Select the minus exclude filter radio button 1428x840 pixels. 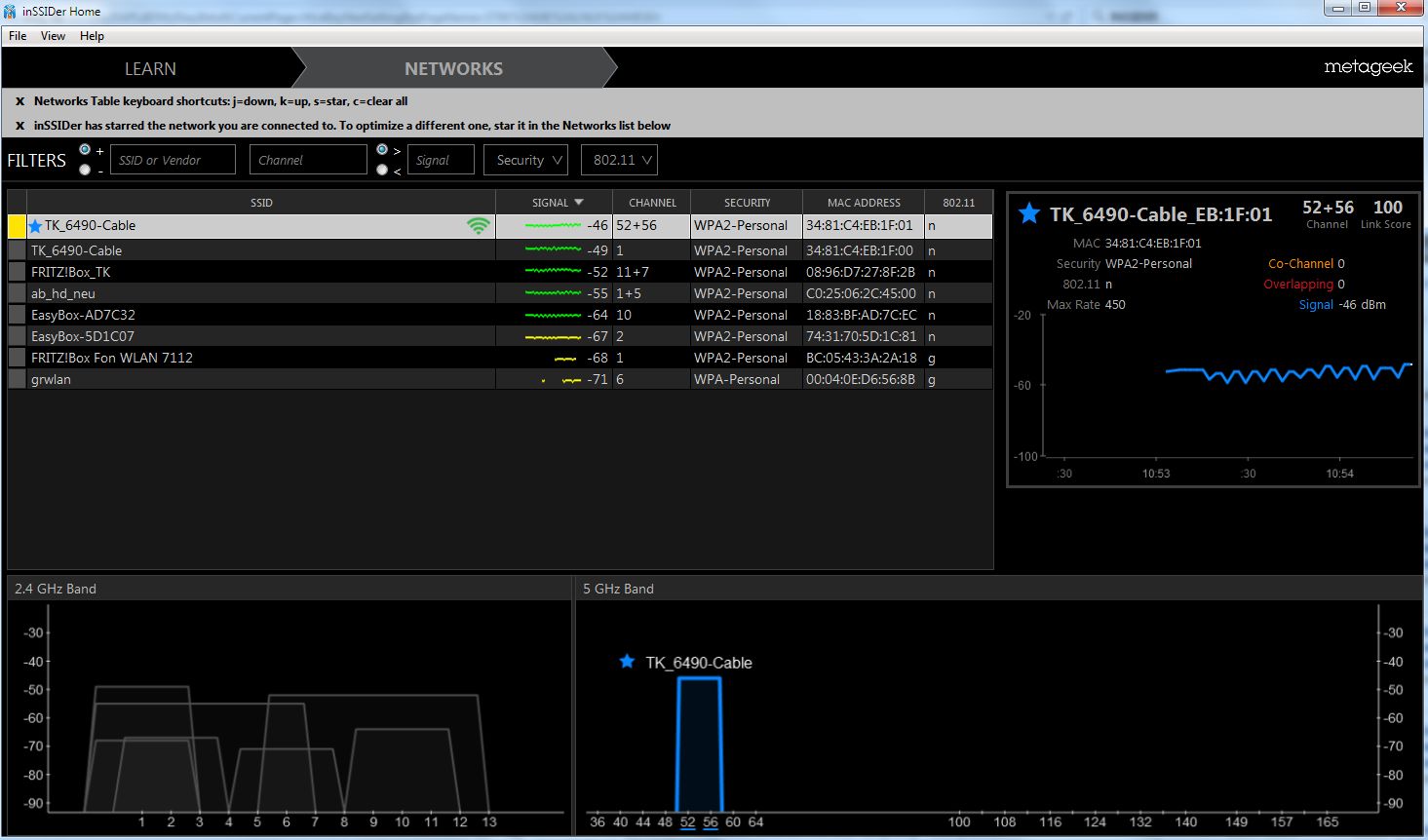click(x=85, y=170)
